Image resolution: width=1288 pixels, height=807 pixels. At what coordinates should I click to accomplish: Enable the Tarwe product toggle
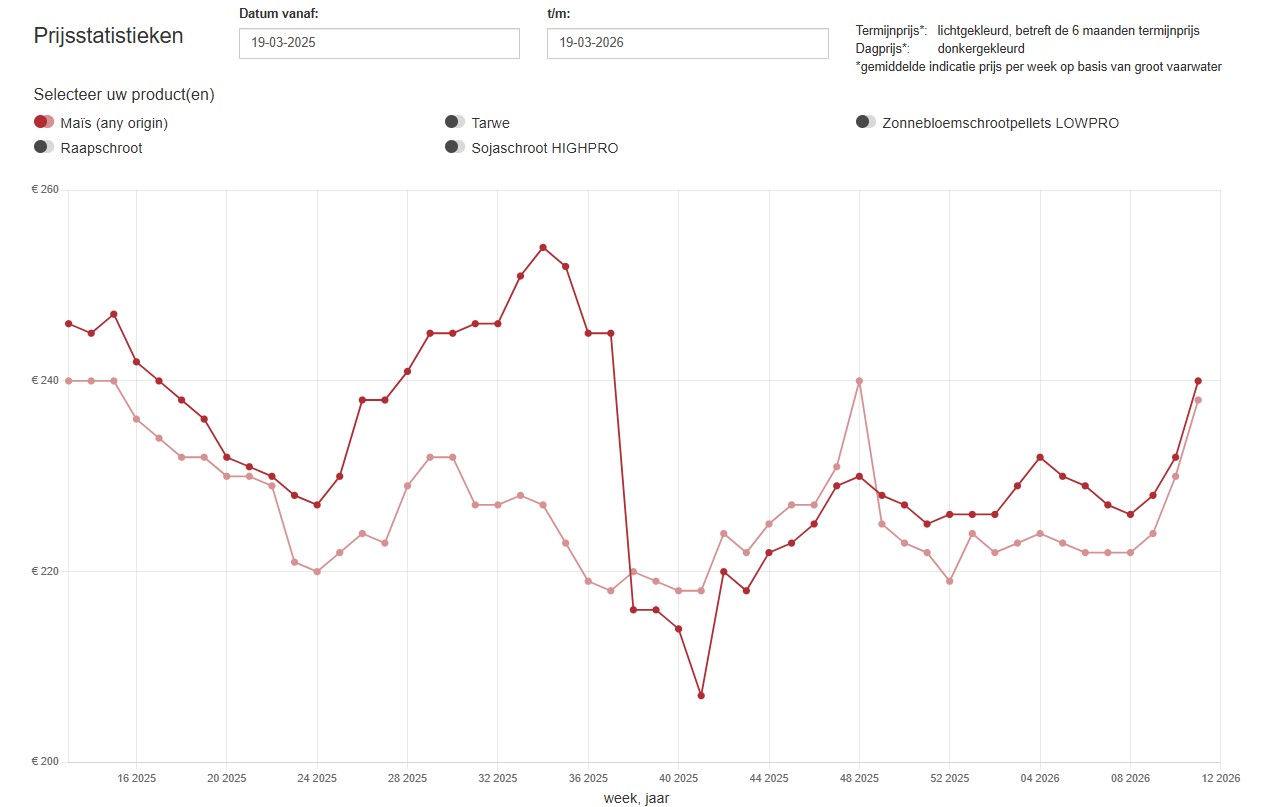[x=455, y=122]
